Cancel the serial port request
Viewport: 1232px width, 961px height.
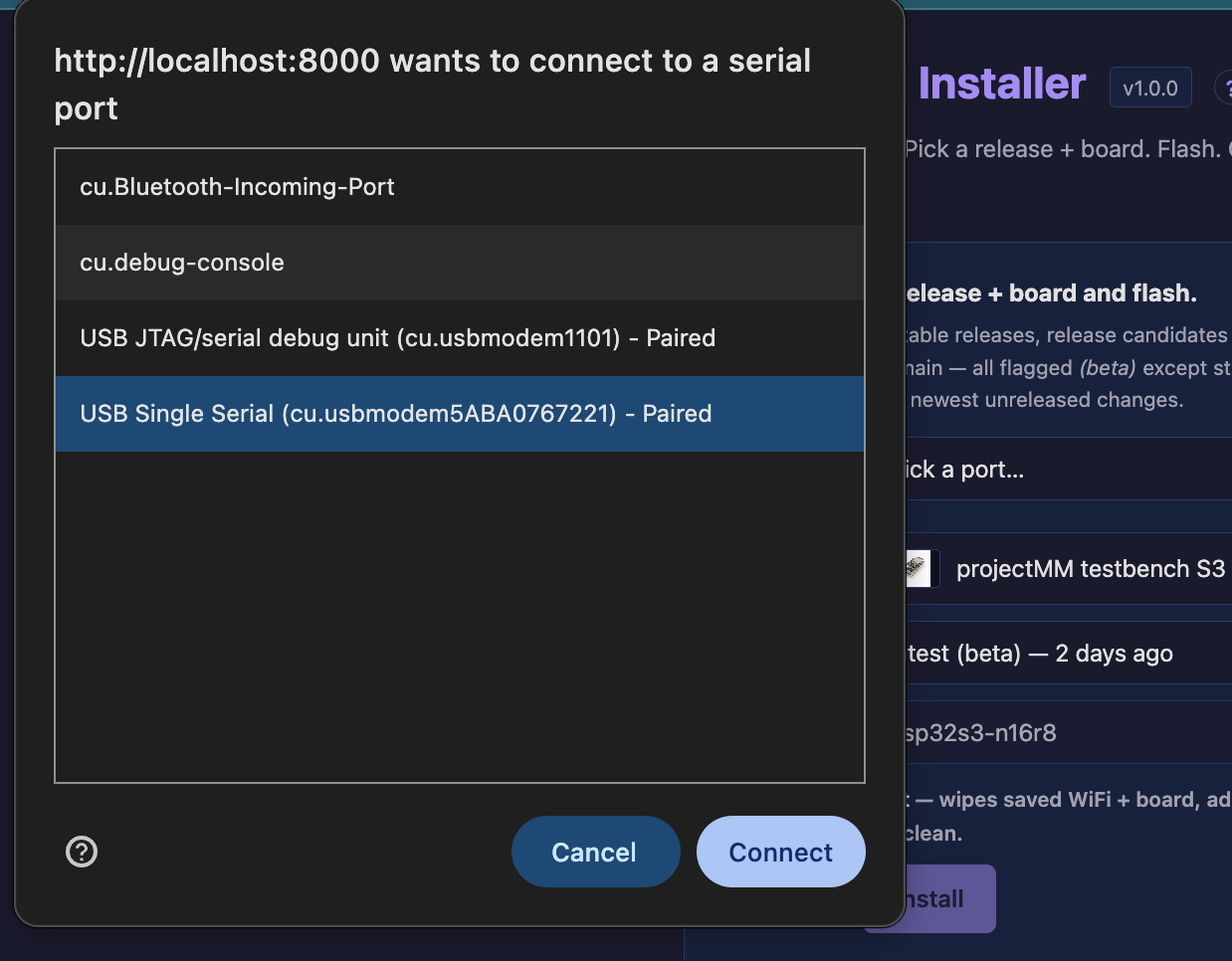[x=596, y=852]
